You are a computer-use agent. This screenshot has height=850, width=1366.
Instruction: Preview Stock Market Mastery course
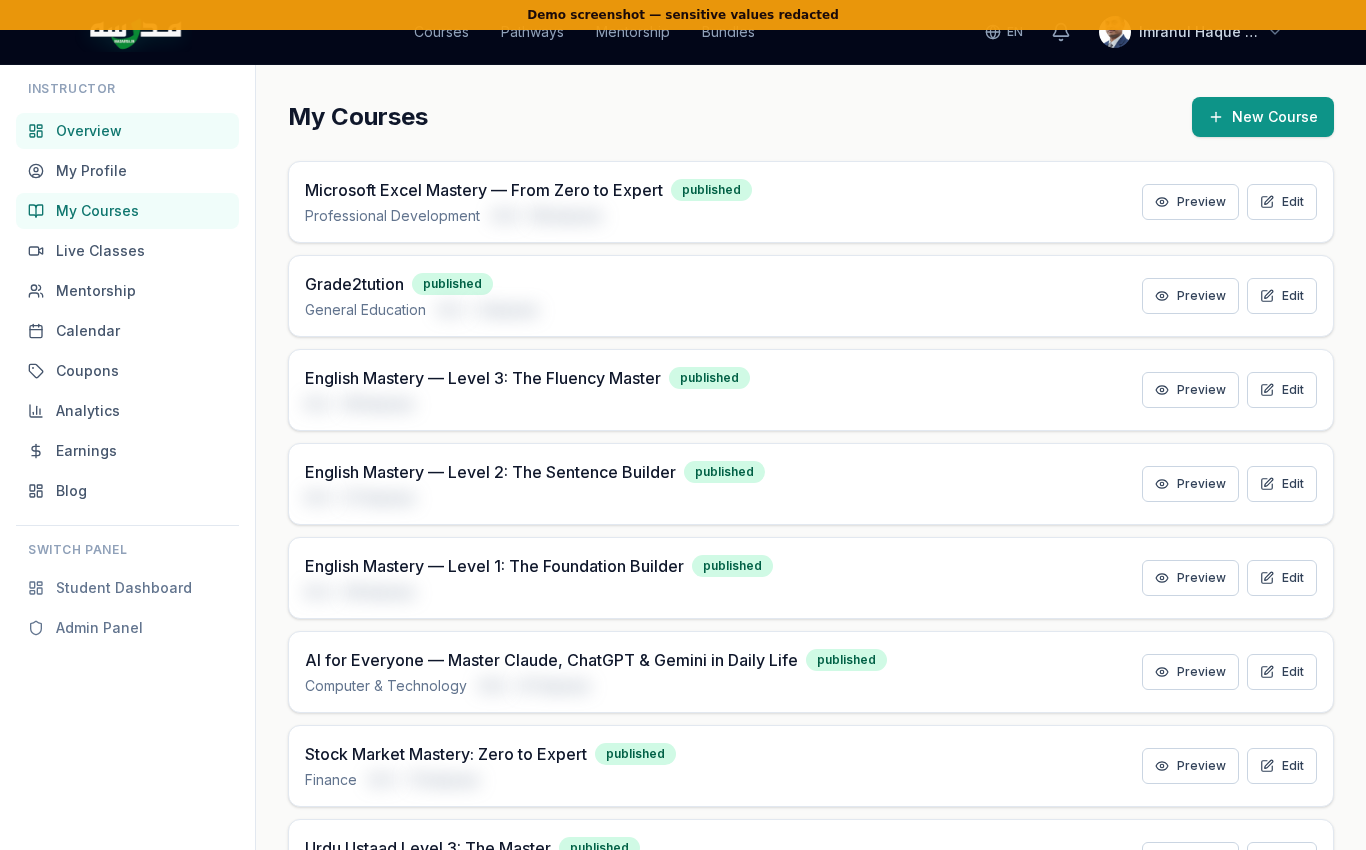click(1190, 766)
